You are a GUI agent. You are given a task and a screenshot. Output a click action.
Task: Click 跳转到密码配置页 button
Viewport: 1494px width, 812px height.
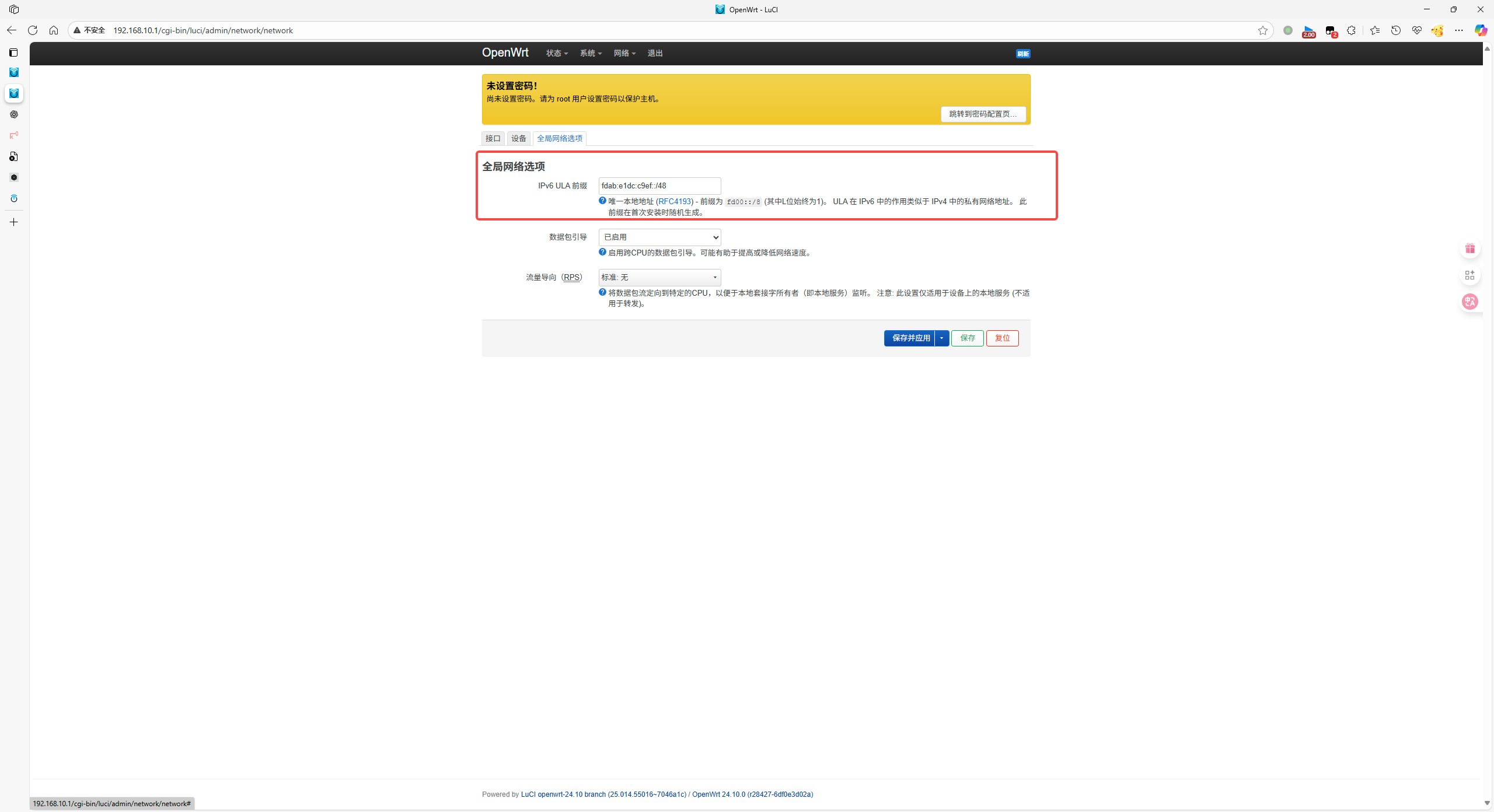pos(983,114)
